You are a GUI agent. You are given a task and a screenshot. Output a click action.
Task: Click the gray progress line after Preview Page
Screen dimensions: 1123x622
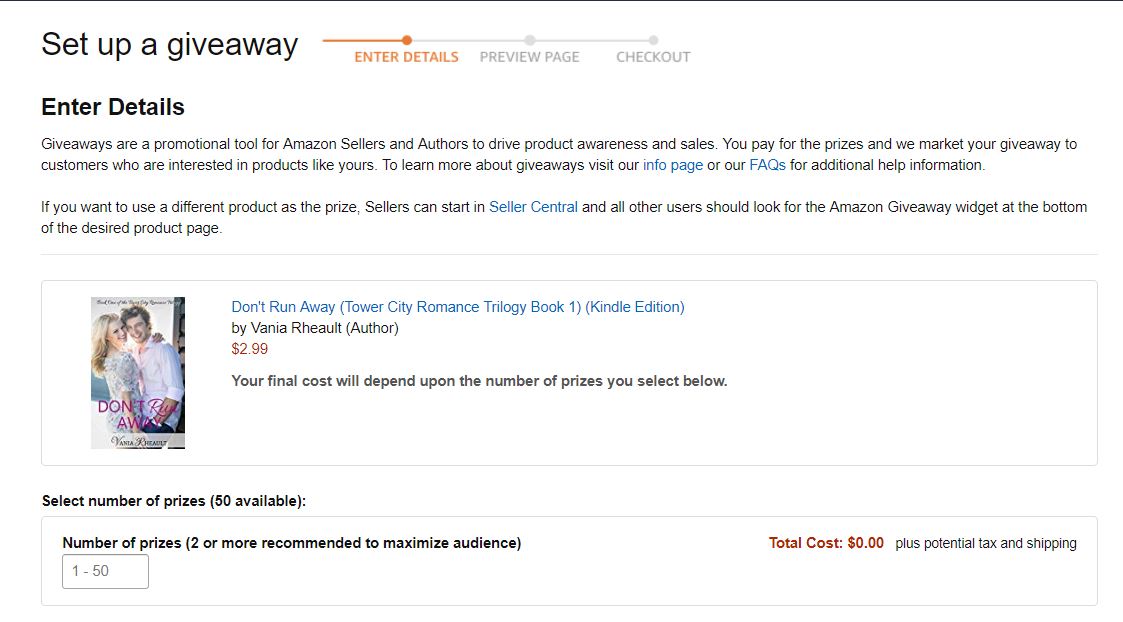click(x=590, y=42)
